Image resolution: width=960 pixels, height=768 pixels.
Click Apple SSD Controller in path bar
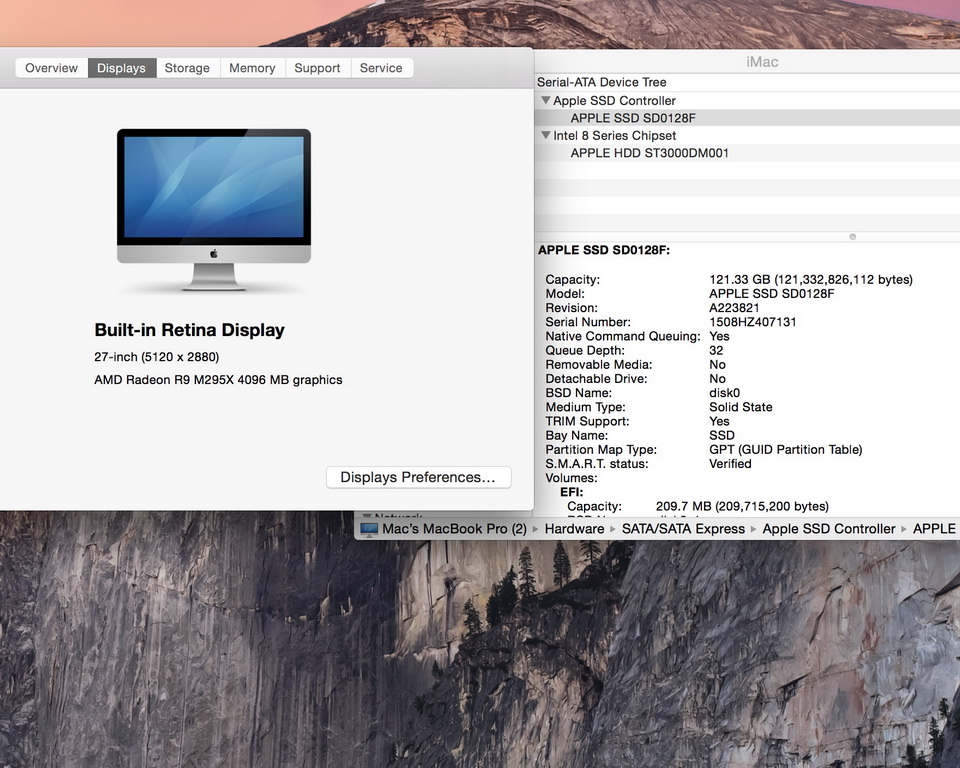(828, 529)
